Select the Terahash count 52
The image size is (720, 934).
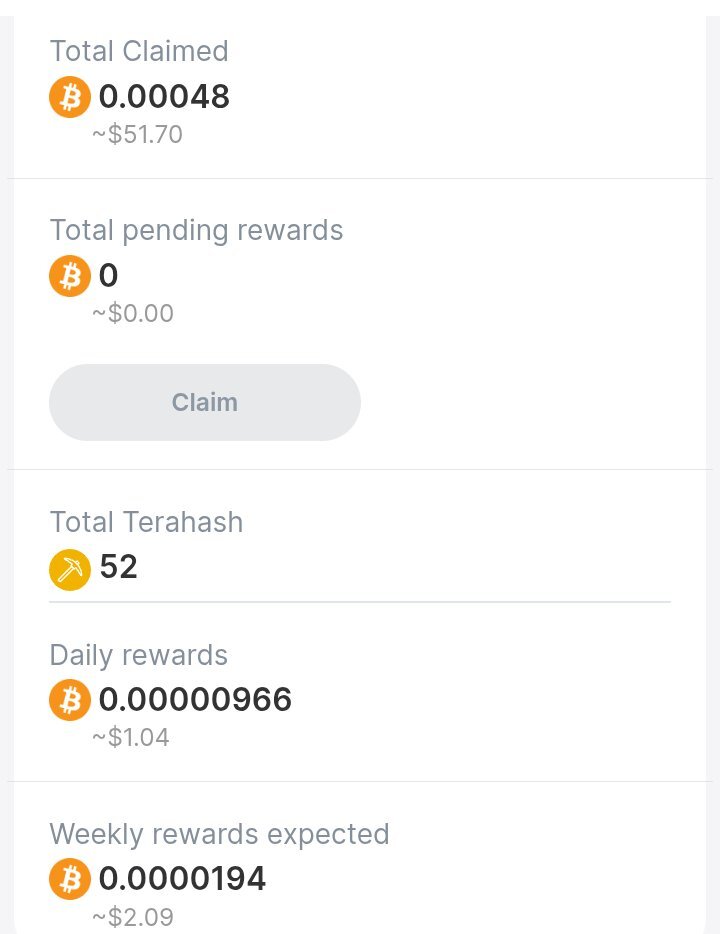point(119,566)
